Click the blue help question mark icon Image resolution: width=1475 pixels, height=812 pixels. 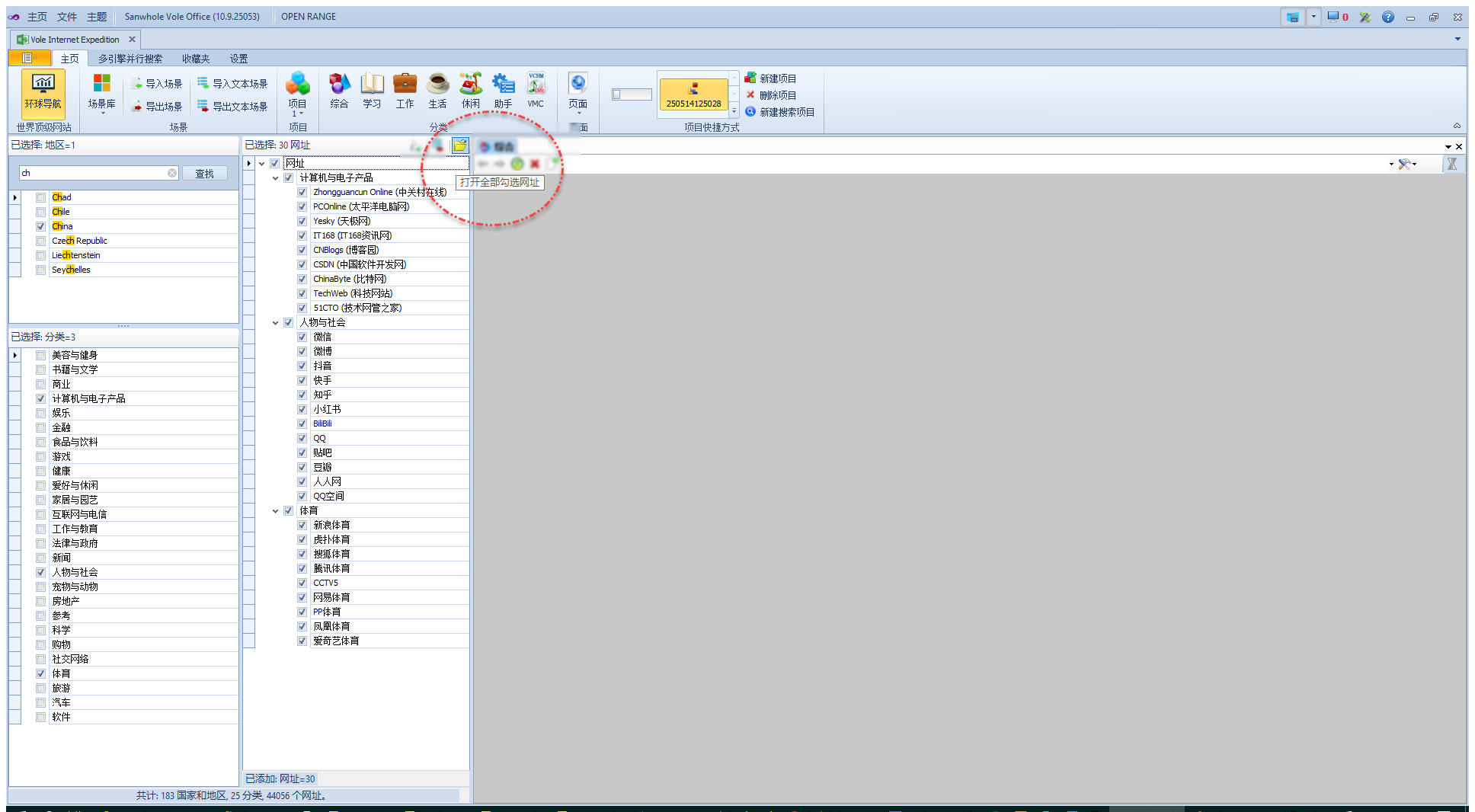1388,17
